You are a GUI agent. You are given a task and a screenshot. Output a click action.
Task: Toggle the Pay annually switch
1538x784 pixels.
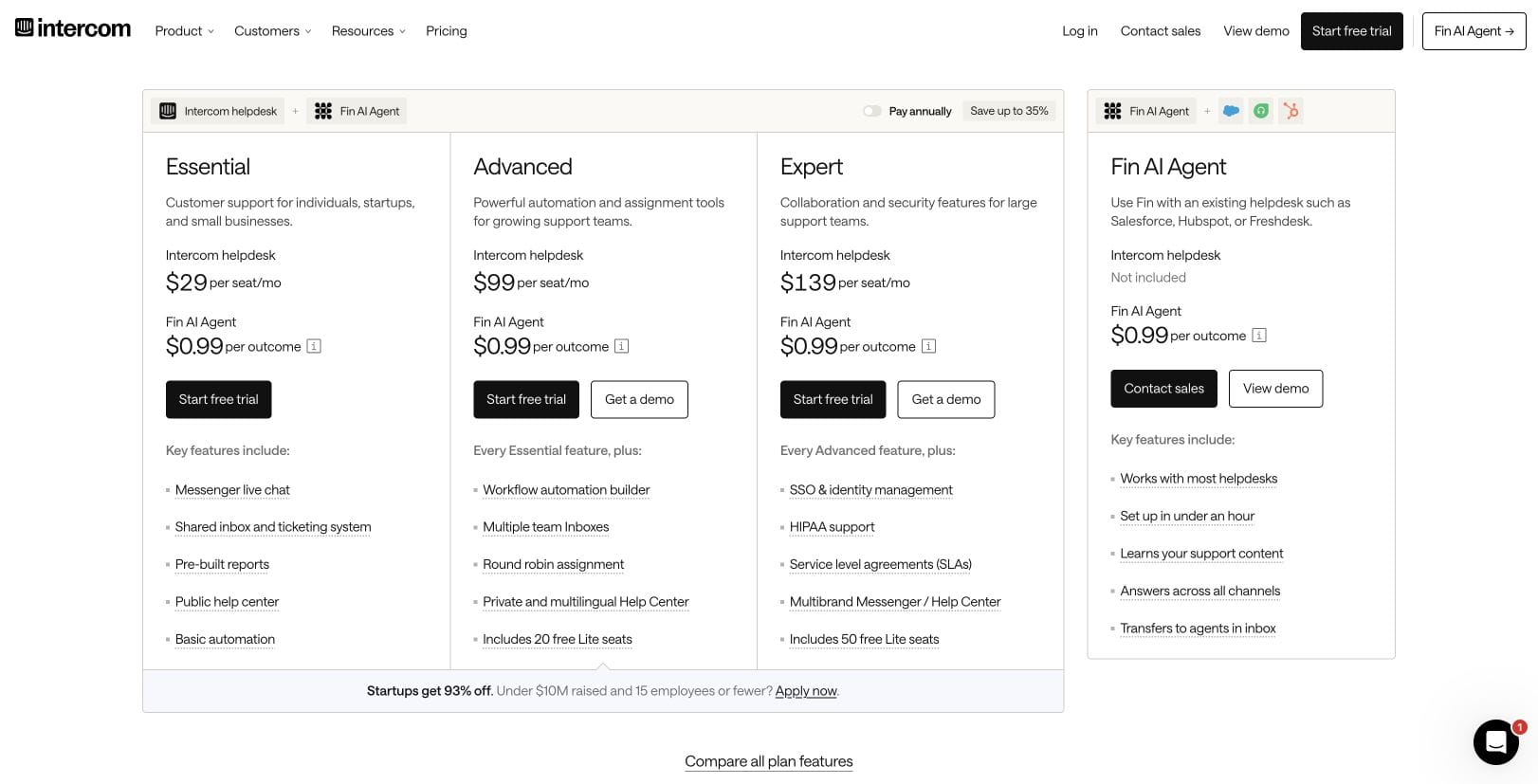[x=871, y=111]
